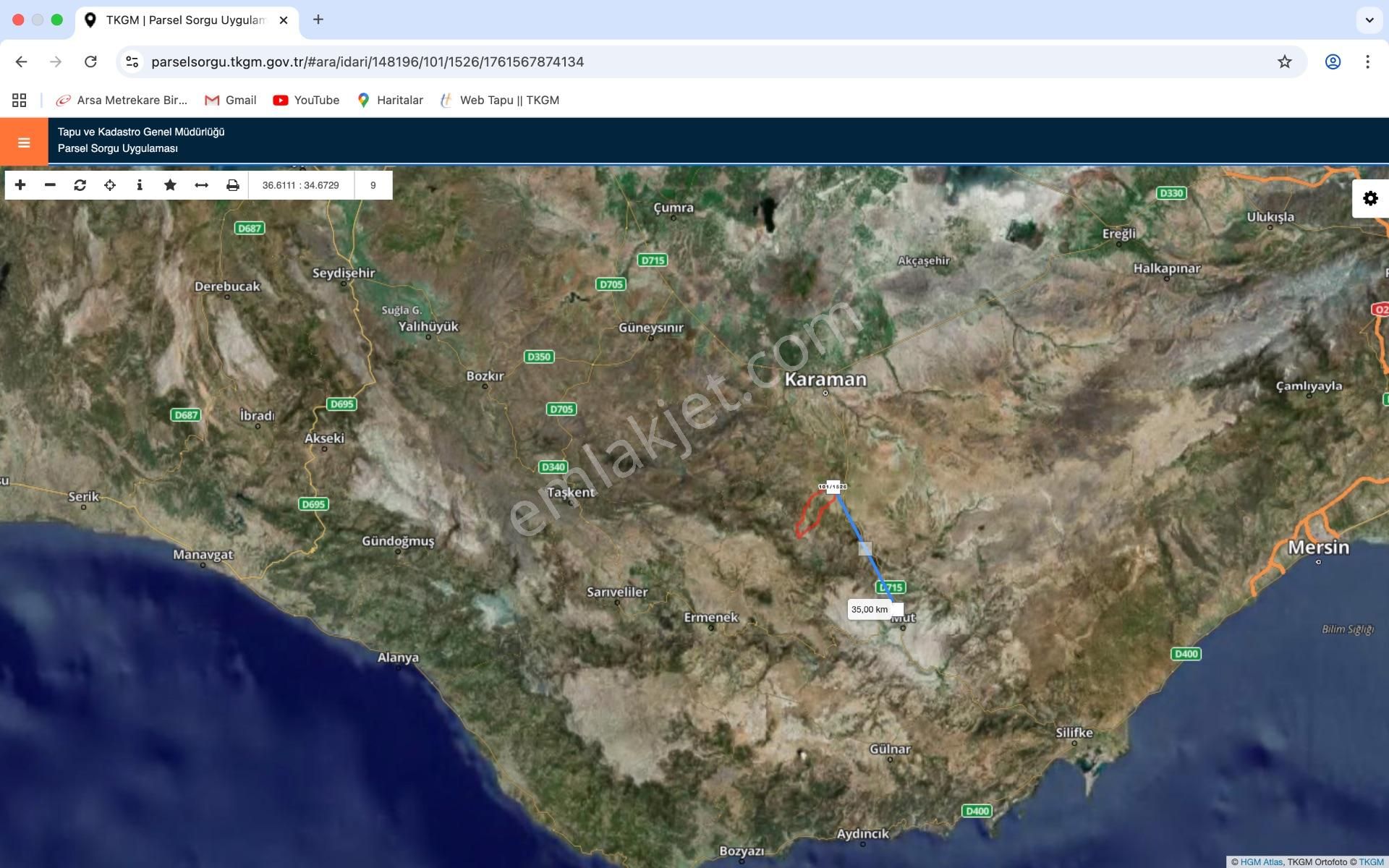Zoom out using the minus icon
Image resolution: width=1389 pixels, height=868 pixels.
pos(50,184)
